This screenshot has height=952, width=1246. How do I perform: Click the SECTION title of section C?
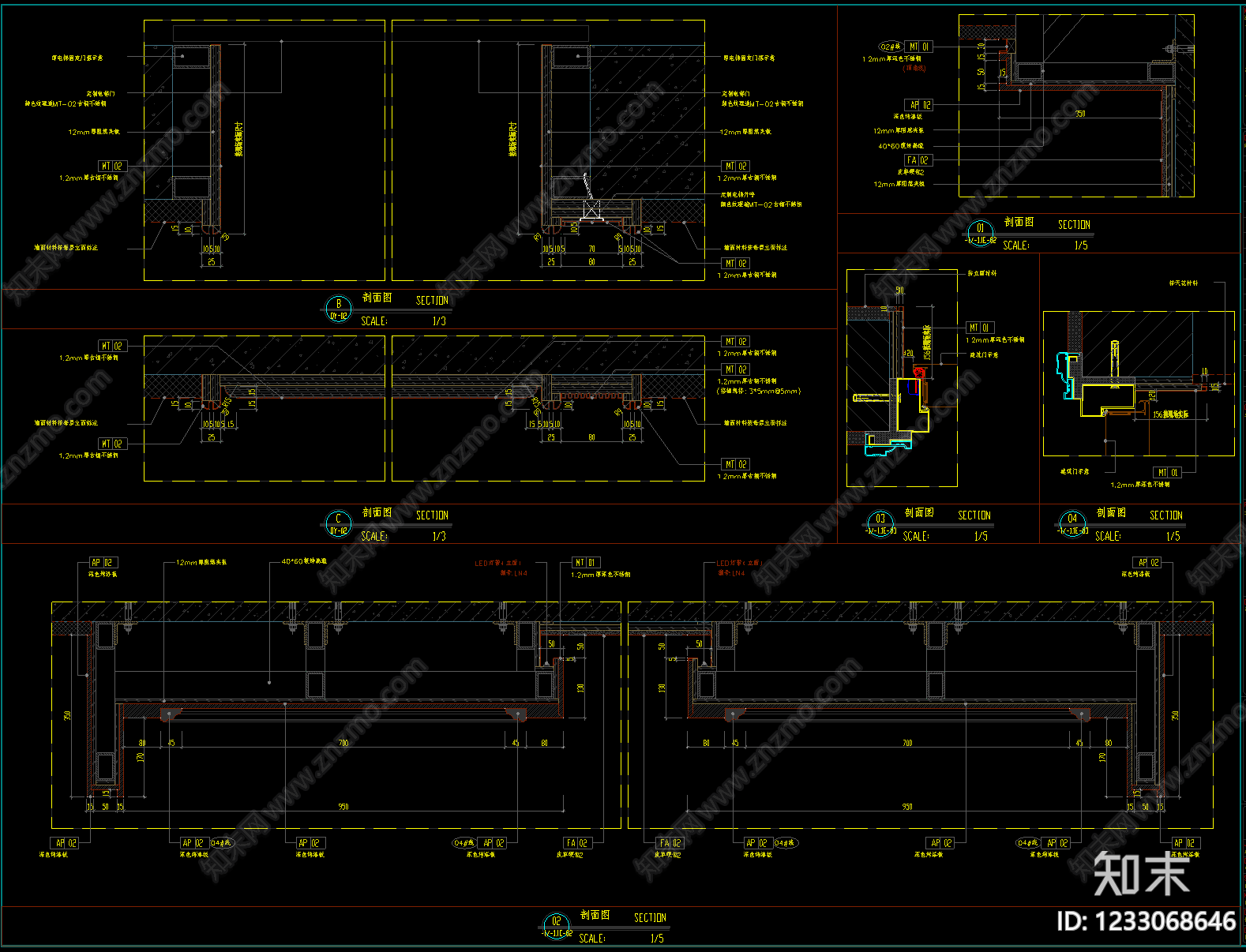432,515
